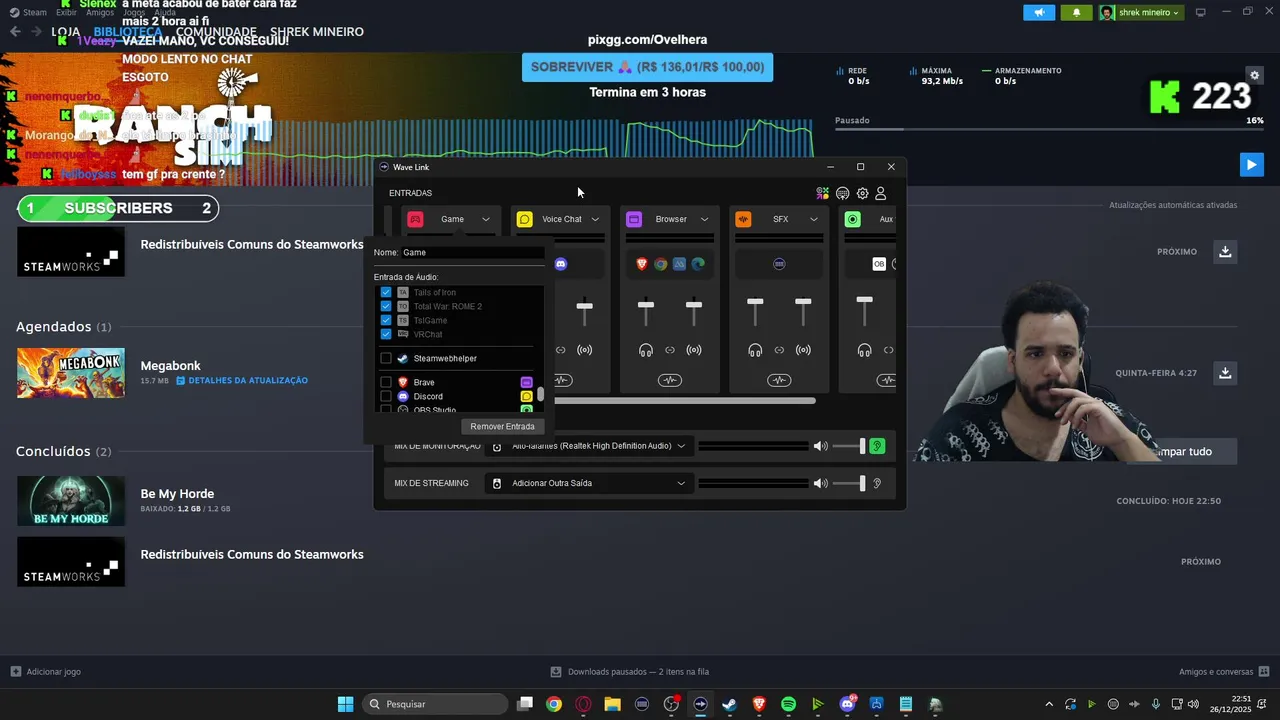Click the Discord app icon in Voice Chat channel
Image resolution: width=1280 pixels, height=720 pixels.
tap(561, 264)
